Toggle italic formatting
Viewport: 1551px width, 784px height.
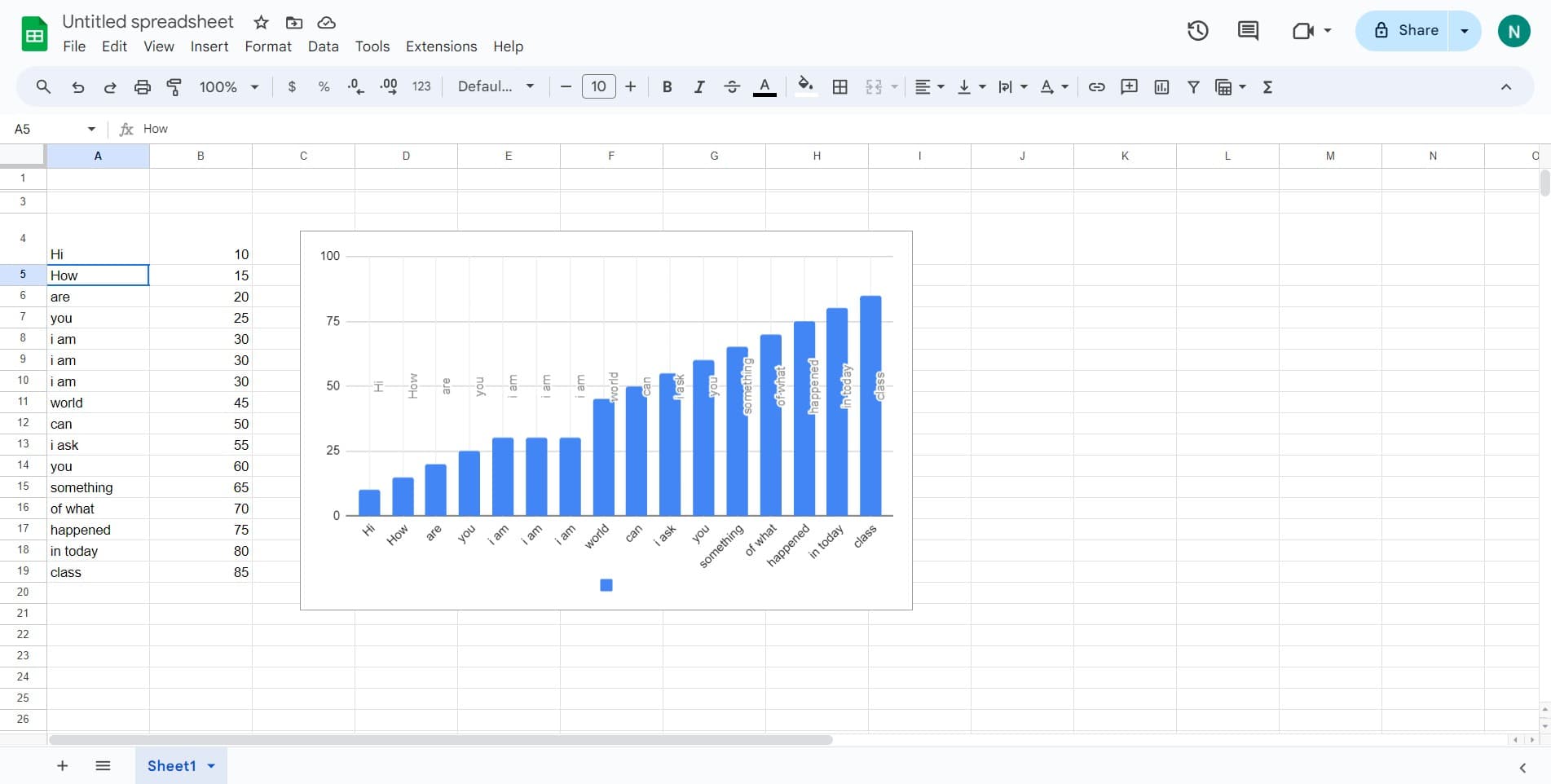point(698,86)
